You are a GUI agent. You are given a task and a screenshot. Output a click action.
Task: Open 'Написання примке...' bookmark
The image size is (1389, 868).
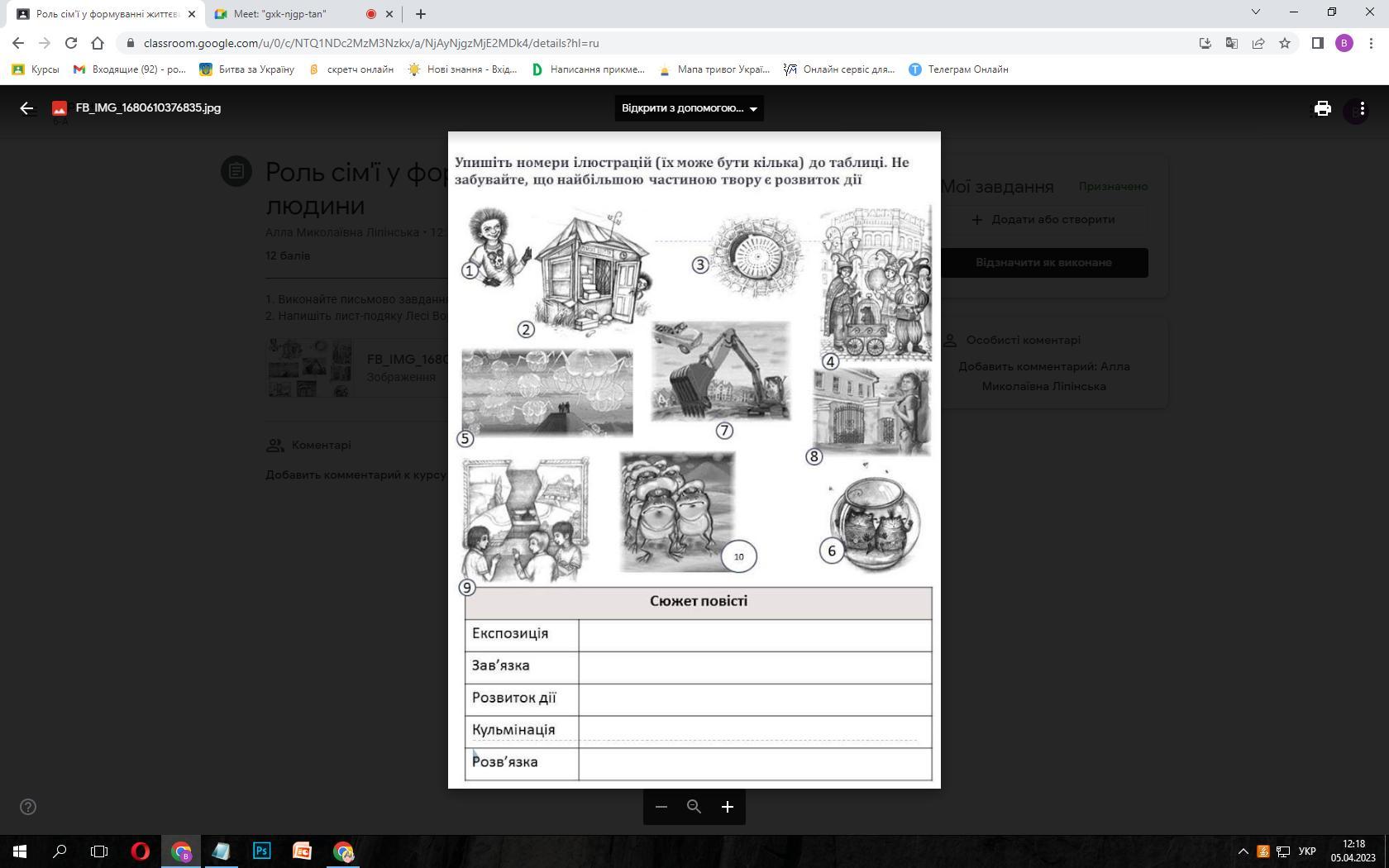(x=589, y=69)
